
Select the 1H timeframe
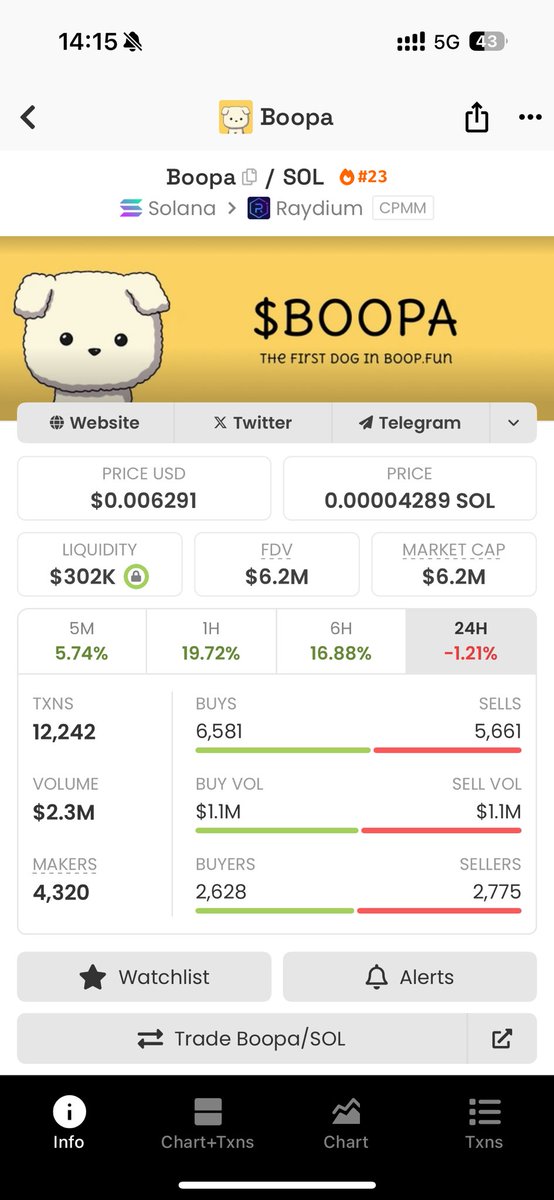211,641
